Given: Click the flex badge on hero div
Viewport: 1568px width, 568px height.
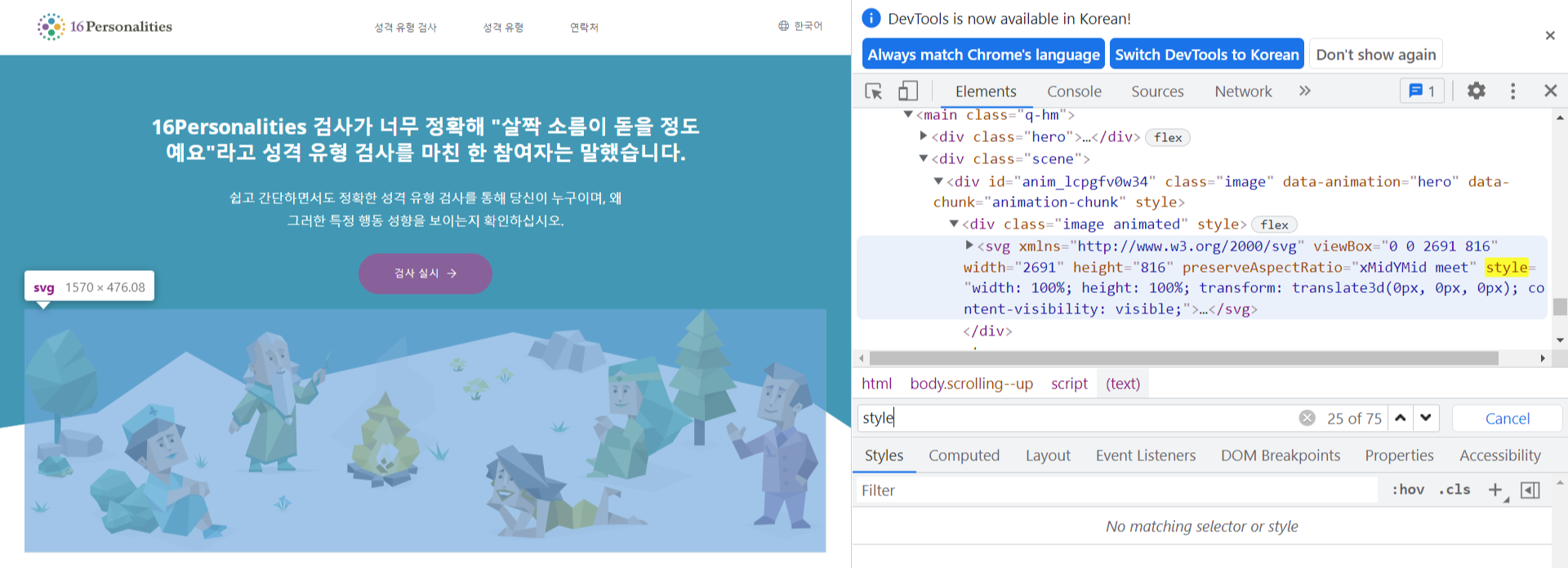Looking at the screenshot, I should 1168,137.
